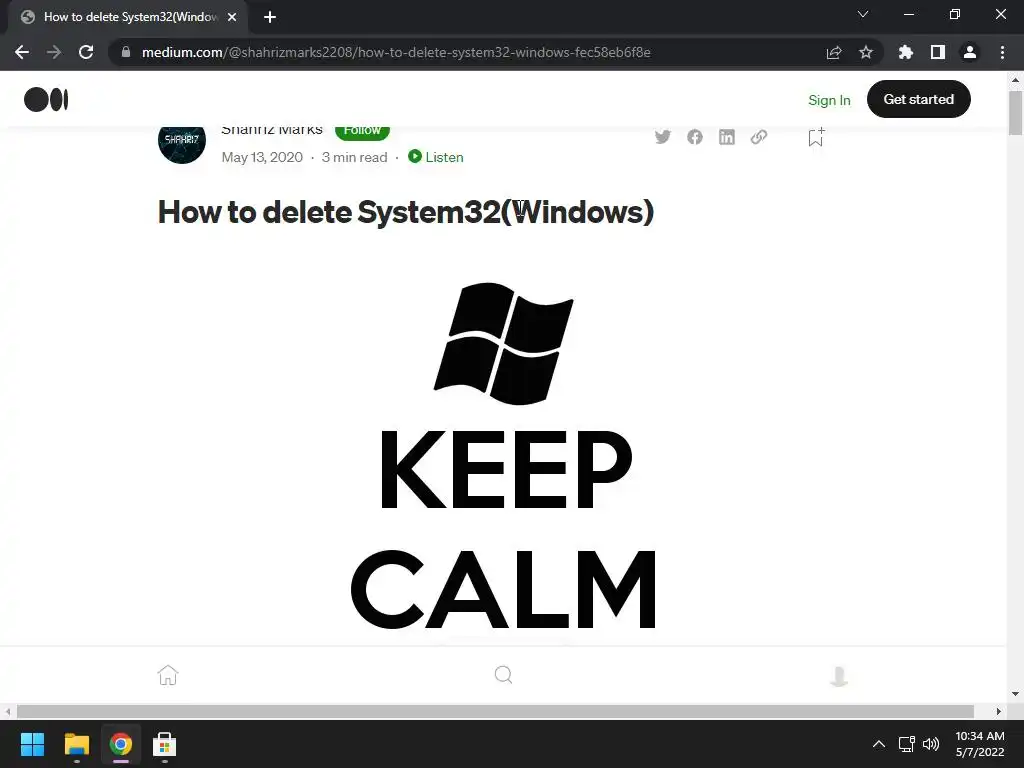The height and width of the screenshot is (768, 1024).
Task: Bookmark this story icon
Action: (x=816, y=136)
